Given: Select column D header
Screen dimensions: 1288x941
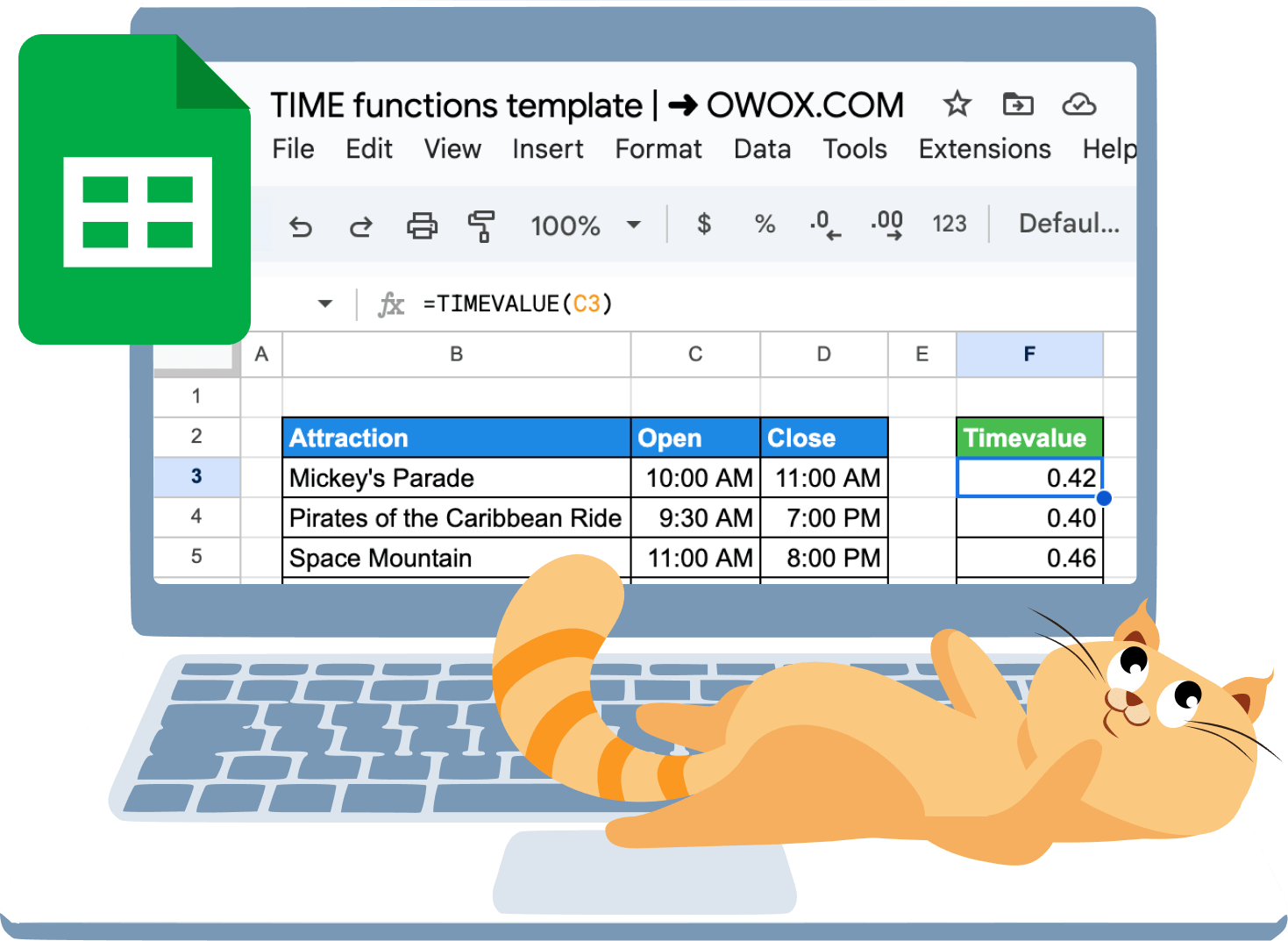Looking at the screenshot, I should point(824,354).
